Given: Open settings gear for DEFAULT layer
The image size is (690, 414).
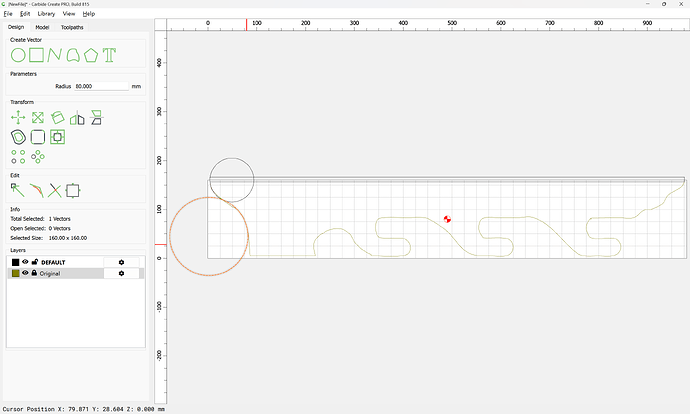Looking at the screenshot, I should click(121, 262).
